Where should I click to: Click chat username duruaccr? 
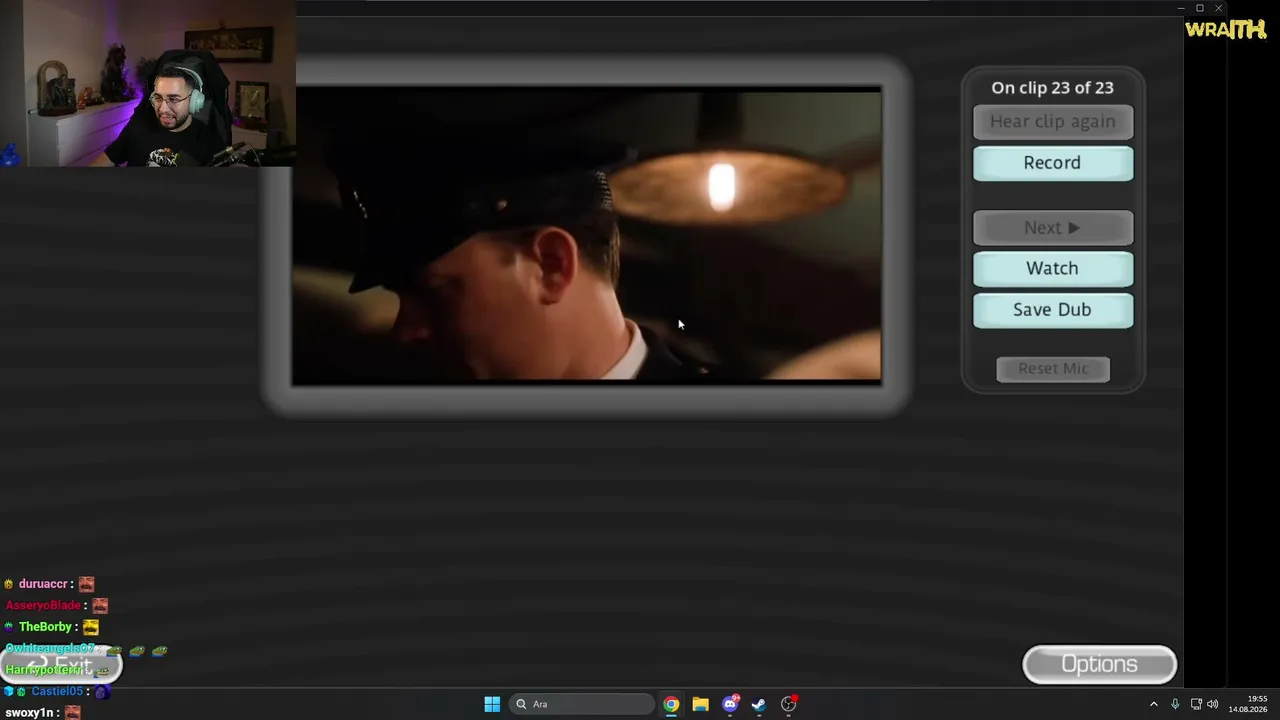point(43,584)
